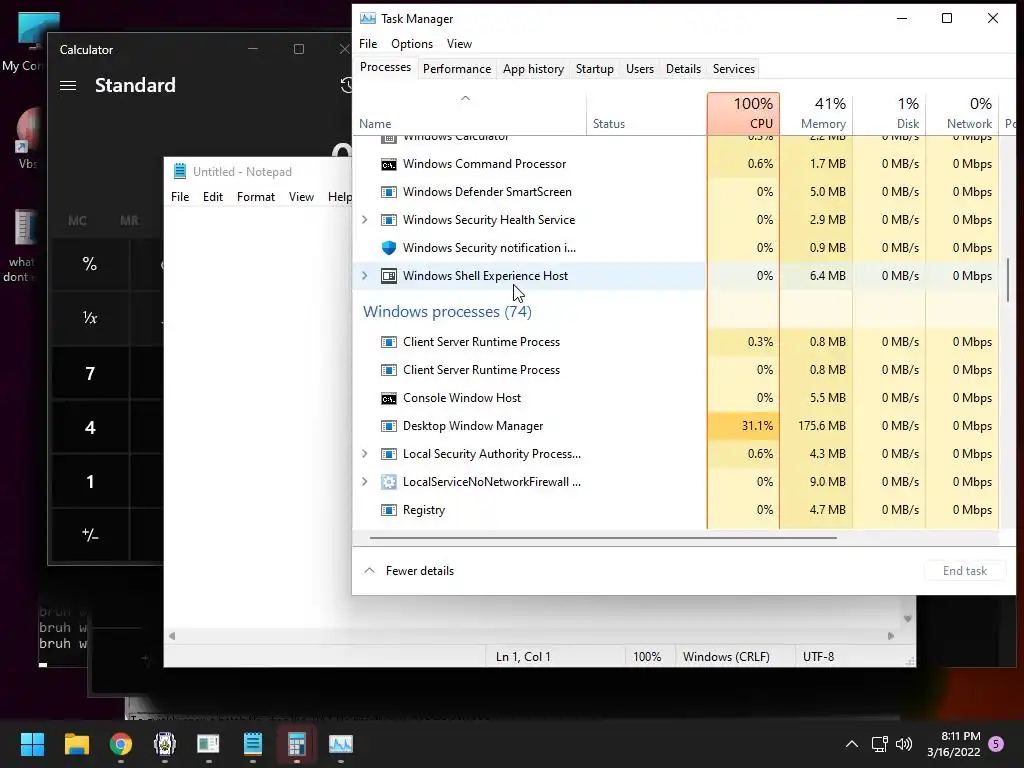Image resolution: width=1024 pixels, height=768 pixels.
Task: Expand Local Security Authority Process row
Action: point(364,454)
